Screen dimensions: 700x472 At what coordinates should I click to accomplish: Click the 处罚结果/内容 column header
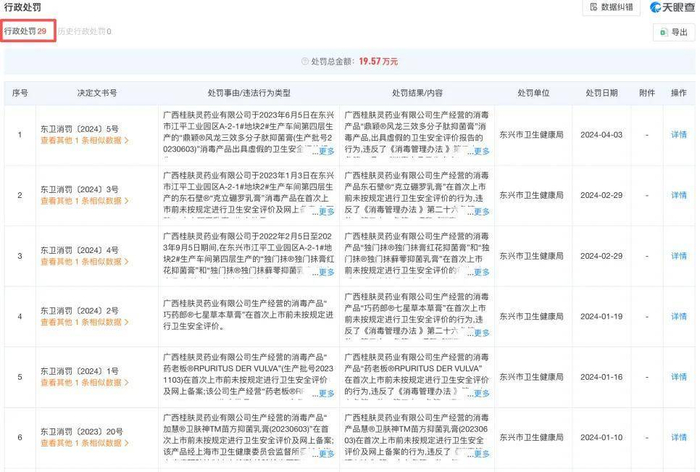(417, 93)
